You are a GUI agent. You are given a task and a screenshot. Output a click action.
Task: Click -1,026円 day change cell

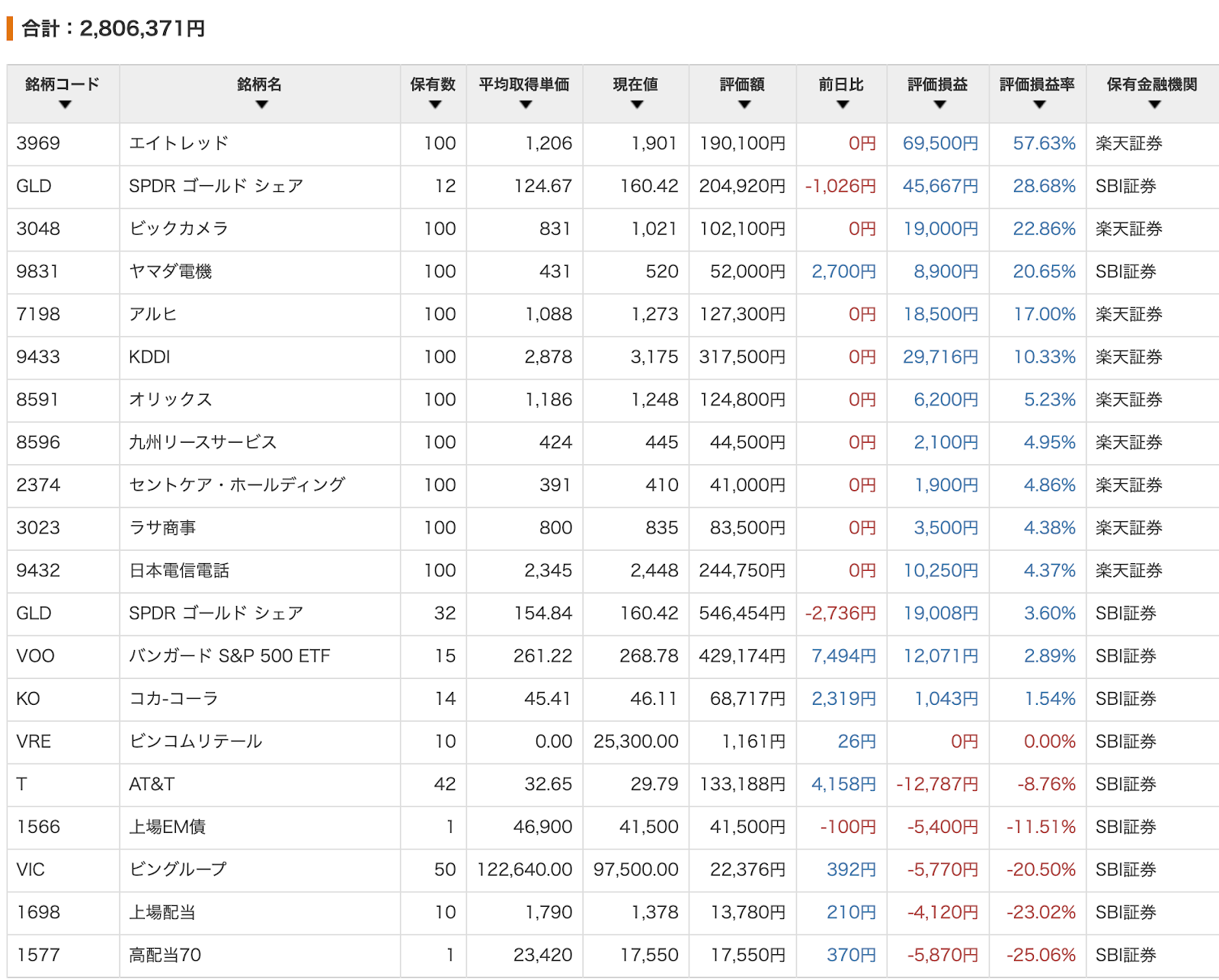coord(840,186)
